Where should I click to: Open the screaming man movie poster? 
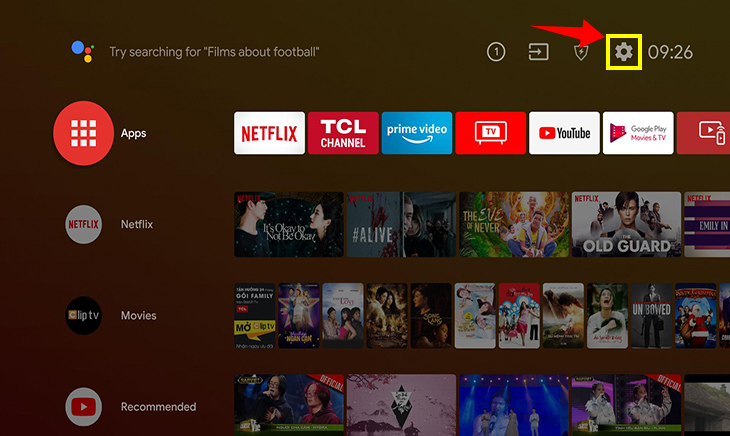(608, 315)
